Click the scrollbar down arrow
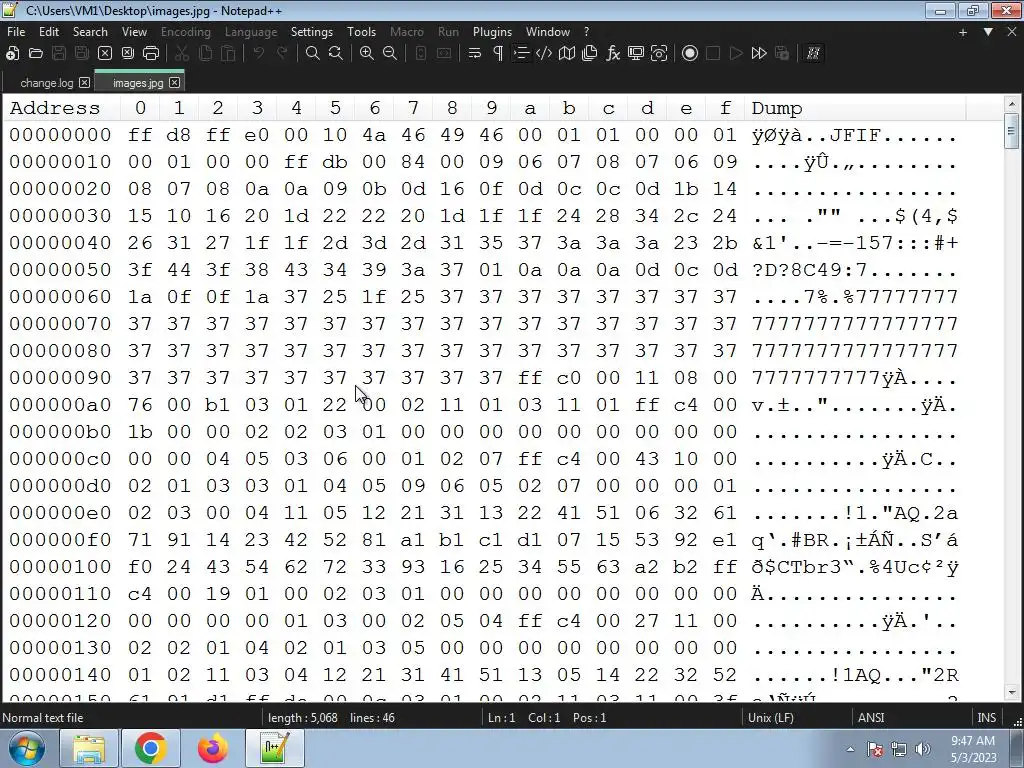Screen dimensions: 1024x768 [1012, 692]
